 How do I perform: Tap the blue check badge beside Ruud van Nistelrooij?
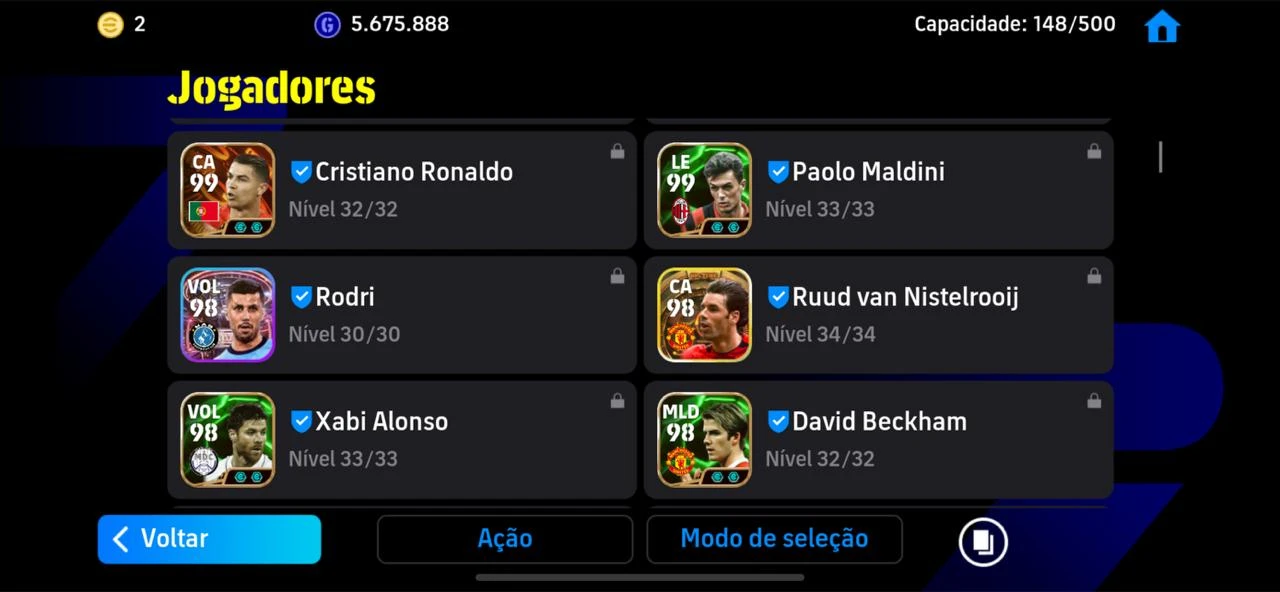point(778,296)
